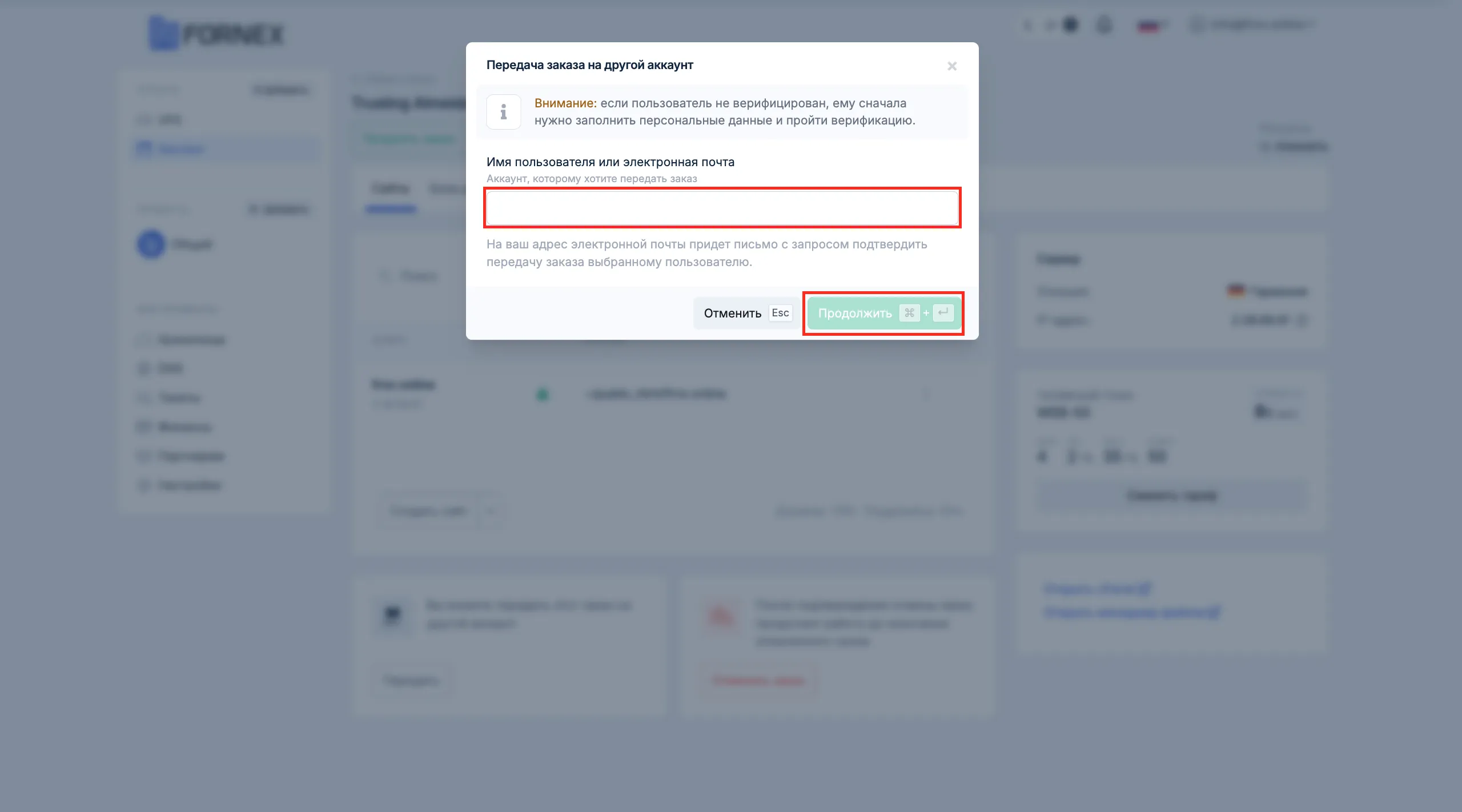Expand the chevron beside Создать сайт button
This screenshot has height=812, width=1462.
pyautogui.click(x=491, y=510)
